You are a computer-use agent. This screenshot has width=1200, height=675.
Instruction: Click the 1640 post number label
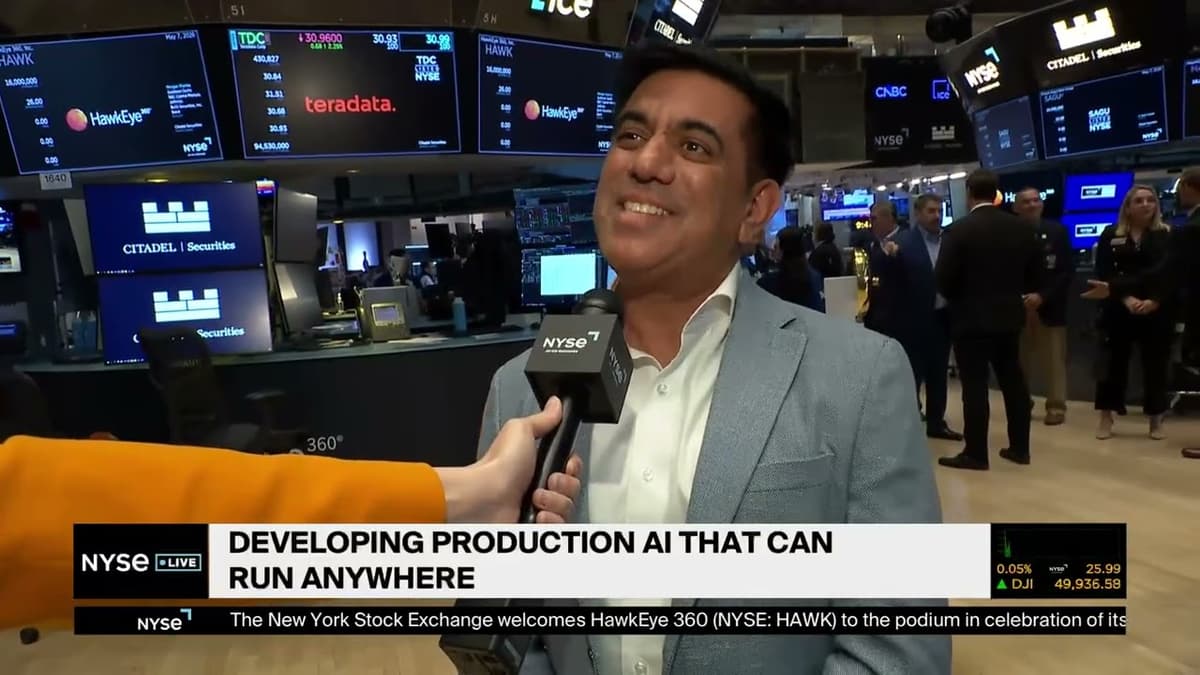(x=55, y=181)
